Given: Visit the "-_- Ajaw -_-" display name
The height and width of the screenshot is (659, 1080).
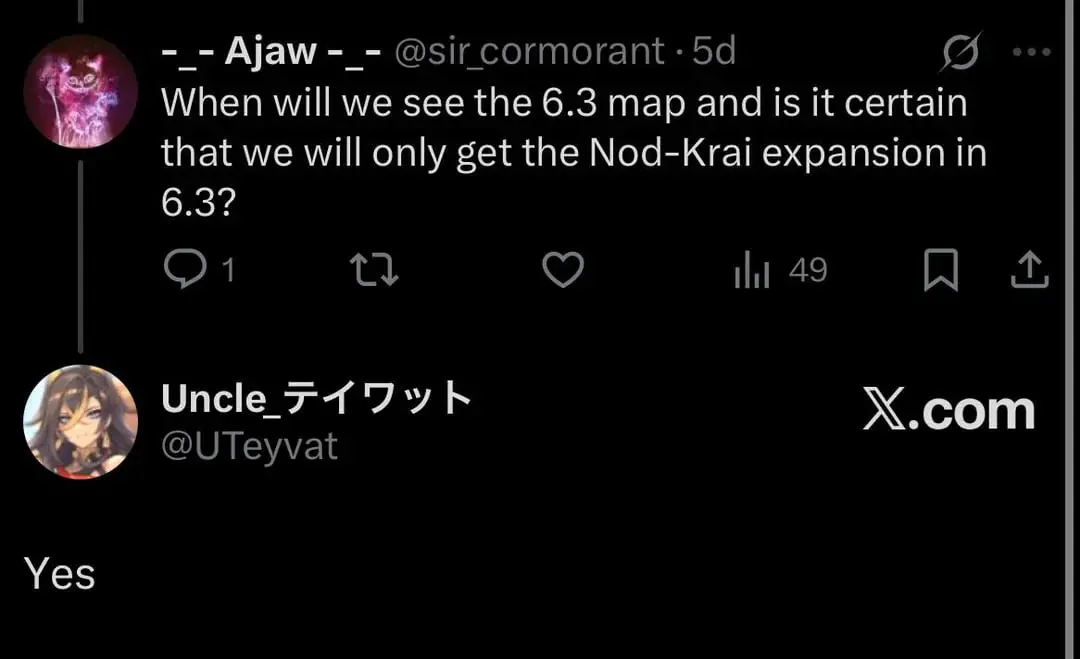Looking at the screenshot, I should tap(271, 52).
